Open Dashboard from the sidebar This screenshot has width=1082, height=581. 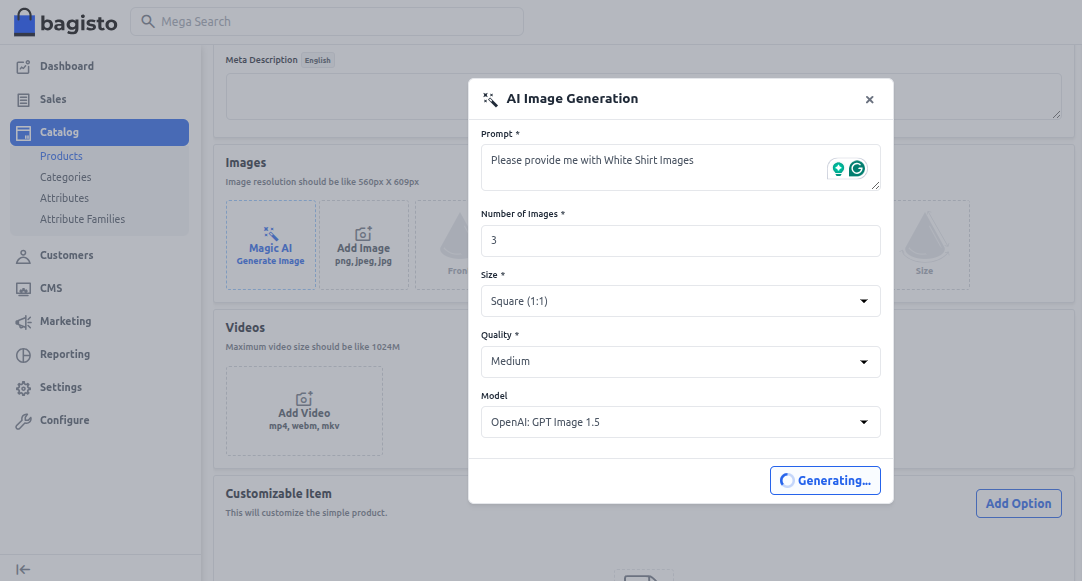66,66
